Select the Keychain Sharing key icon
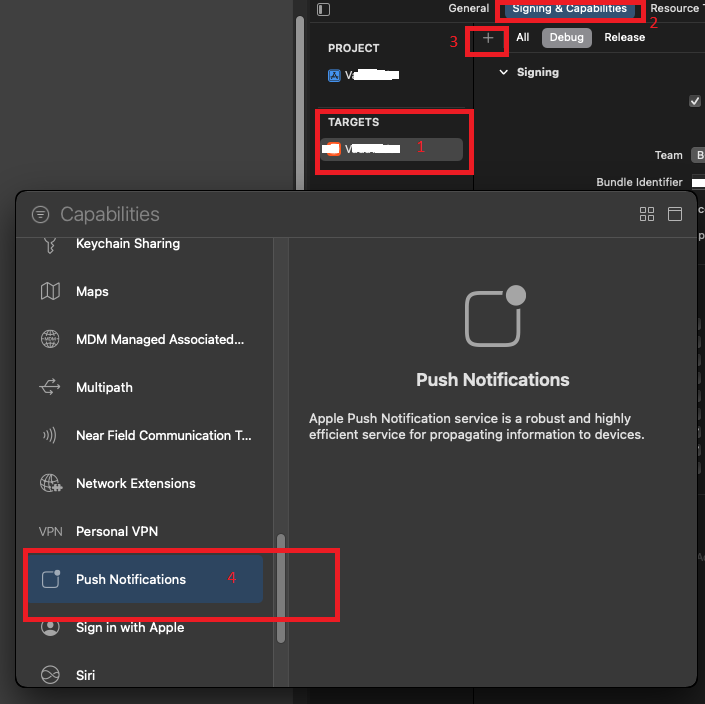This screenshot has height=704, width=705. [x=50, y=244]
